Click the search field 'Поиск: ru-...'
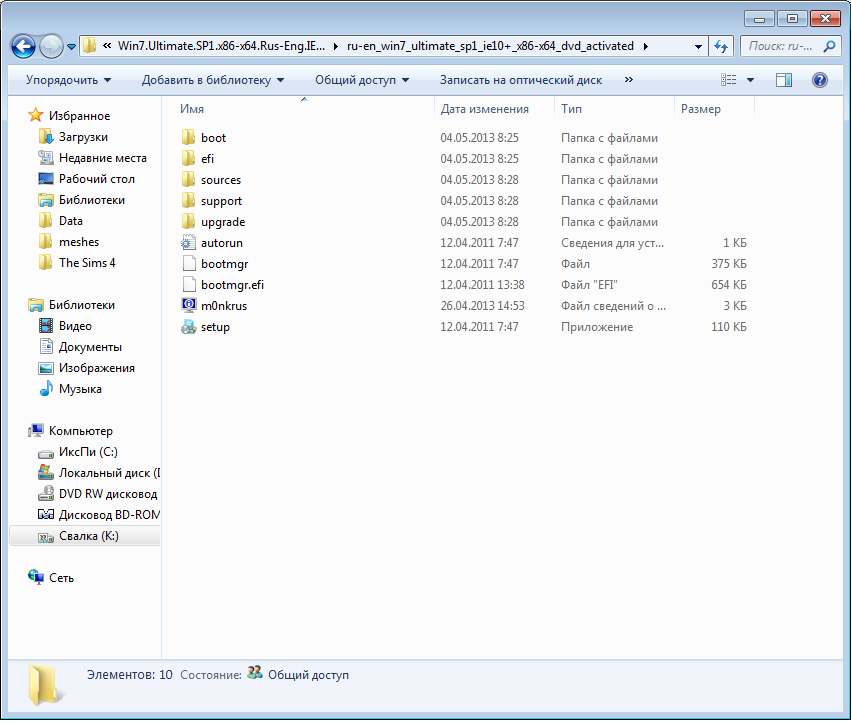 pyautogui.click(x=781, y=46)
